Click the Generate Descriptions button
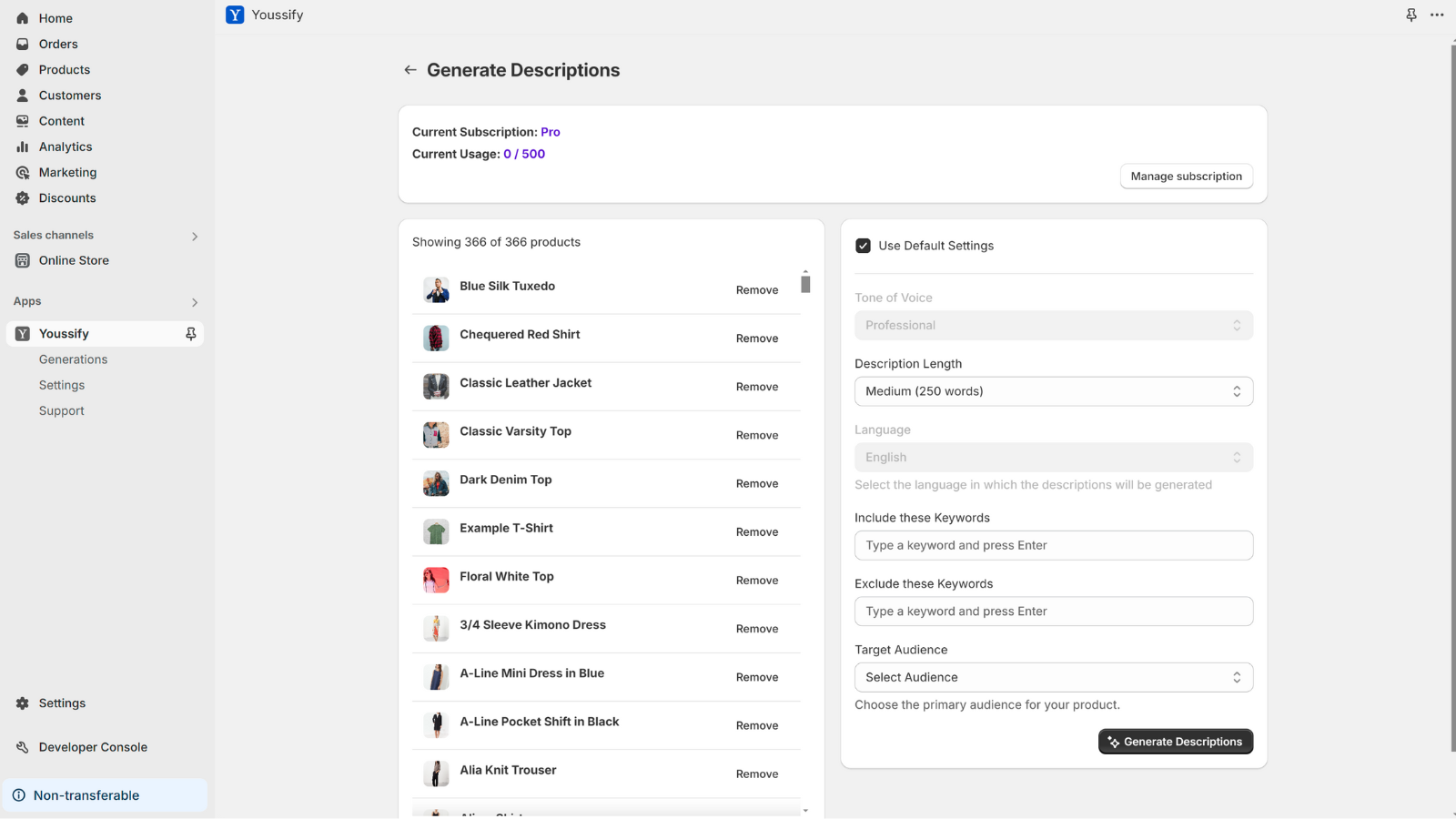 pos(1175,741)
